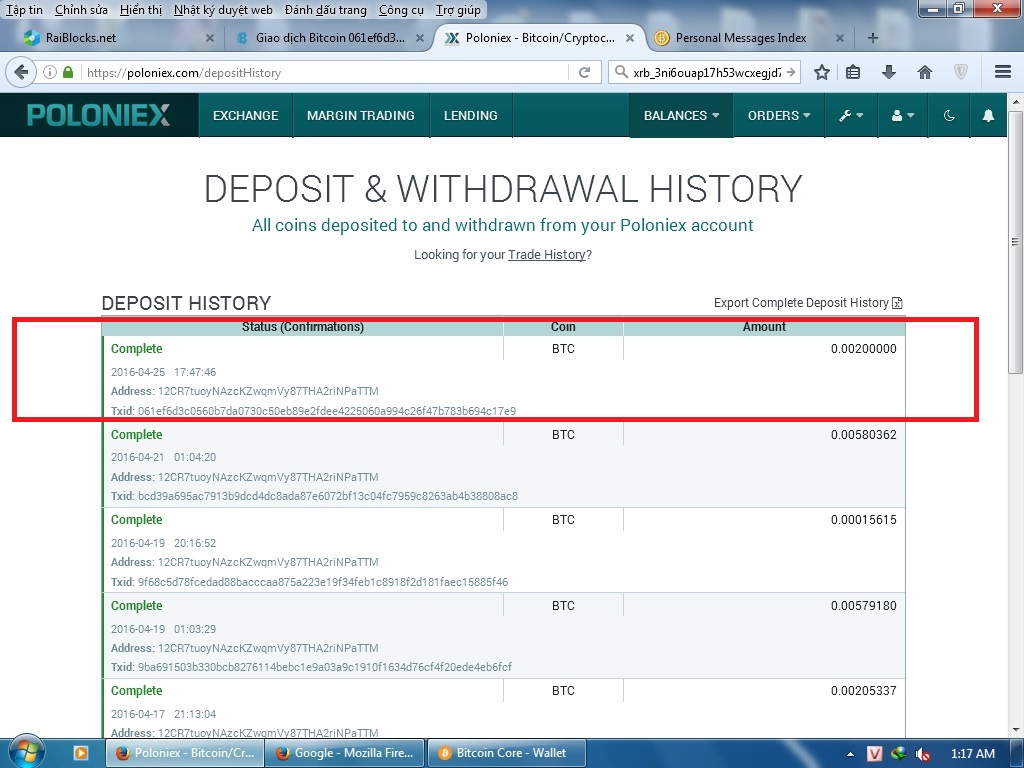Click the muted volume tray icon
The height and width of the screenshot is (768, 1024).
[x=923, y=754]
